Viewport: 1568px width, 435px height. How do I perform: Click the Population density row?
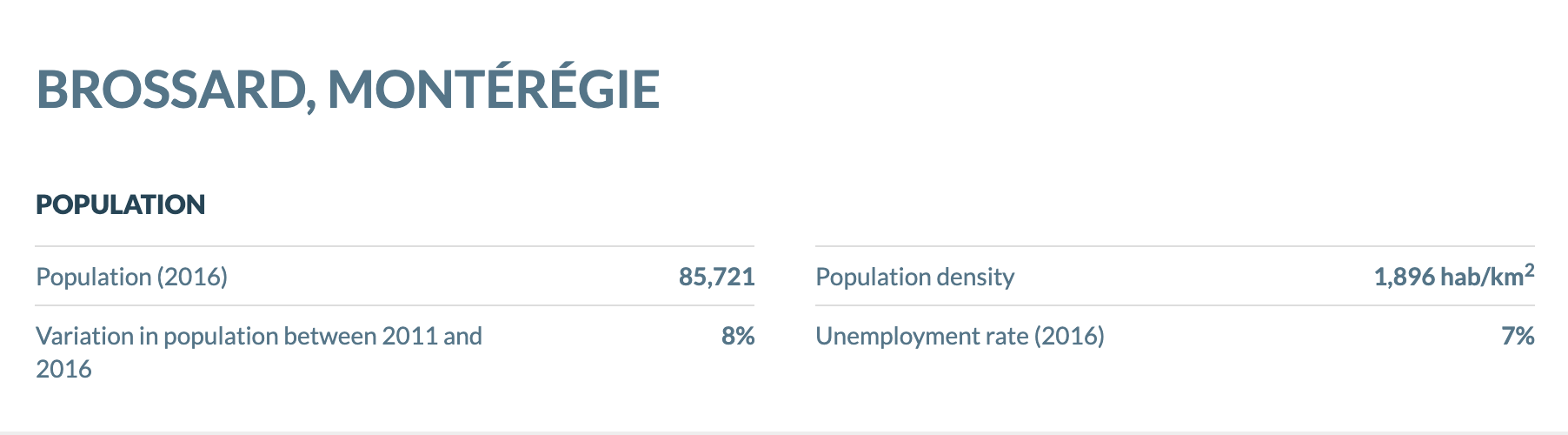click(x=1175, y=277)
